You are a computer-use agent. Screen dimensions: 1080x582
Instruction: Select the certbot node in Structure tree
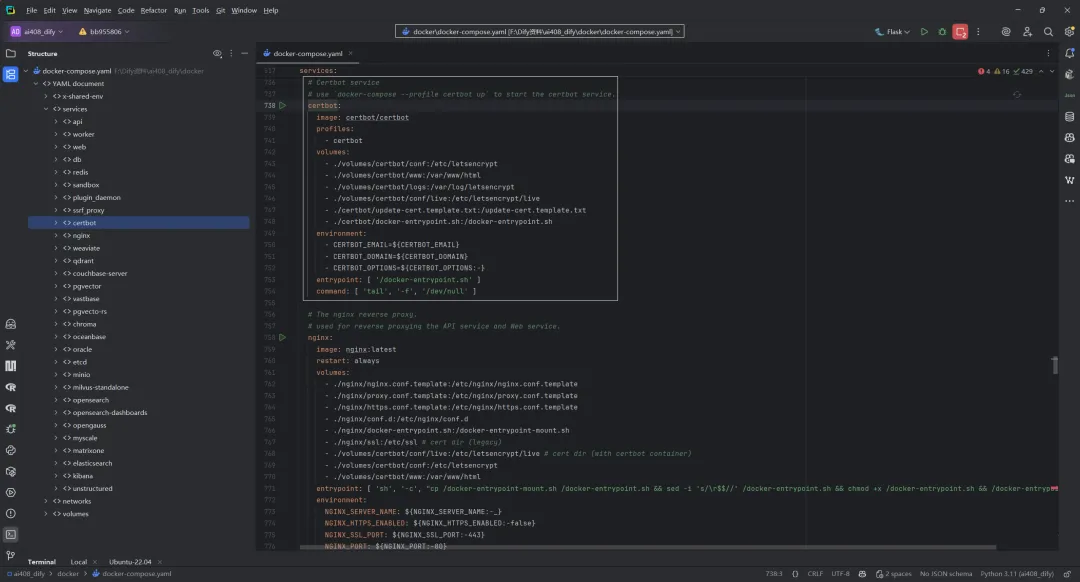tap(138, 222)
